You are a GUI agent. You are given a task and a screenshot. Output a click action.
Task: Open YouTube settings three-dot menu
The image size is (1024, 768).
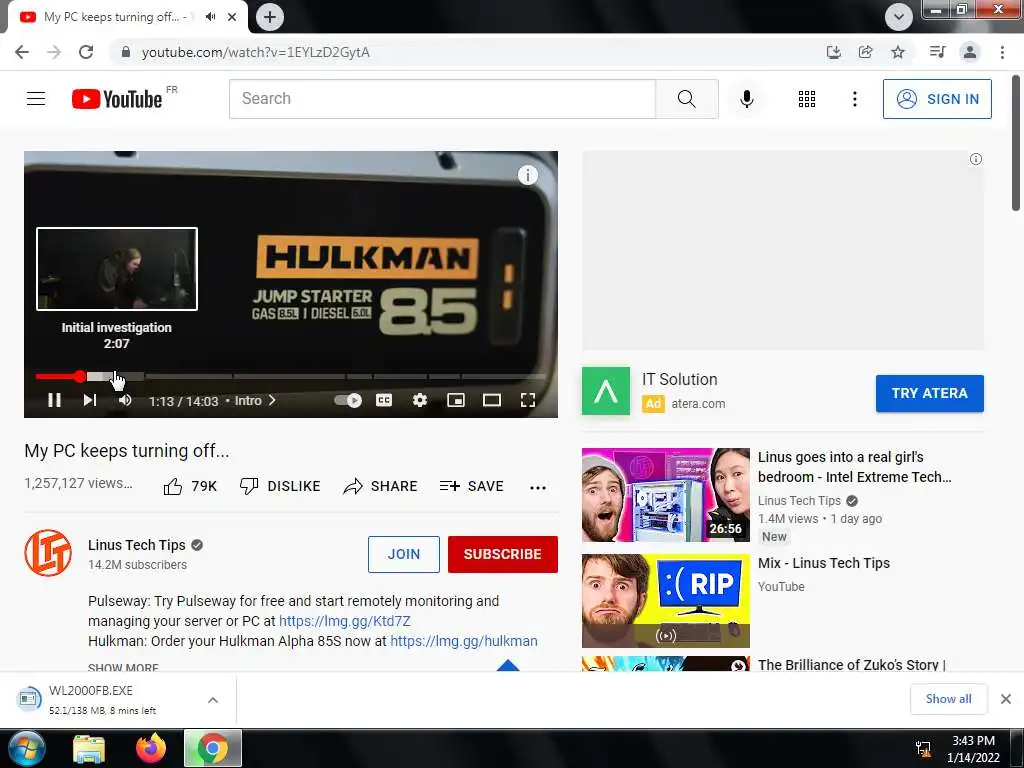[x=855, y=99]
